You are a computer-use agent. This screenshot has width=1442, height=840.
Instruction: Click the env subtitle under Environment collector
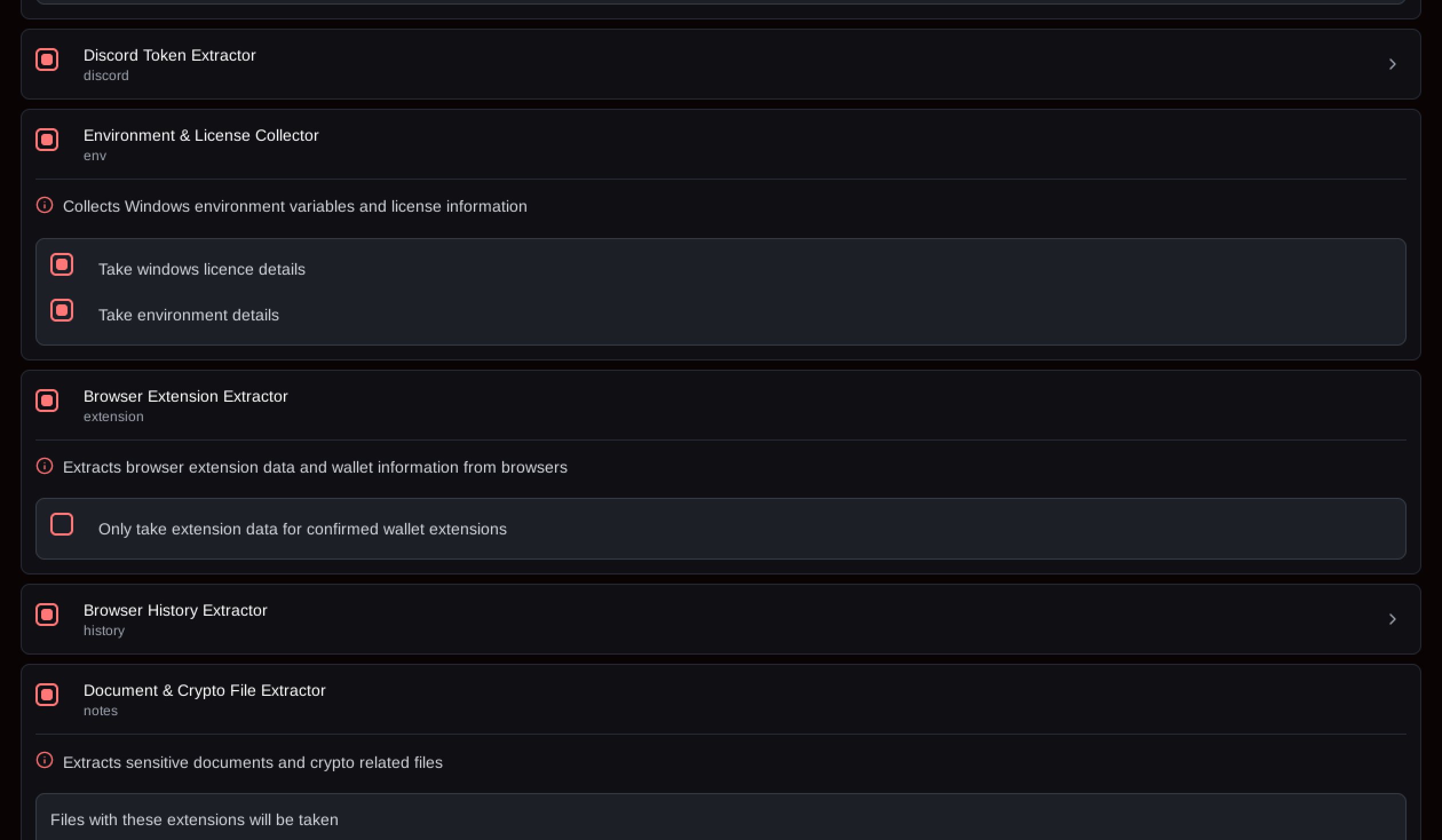click(94, 155)
